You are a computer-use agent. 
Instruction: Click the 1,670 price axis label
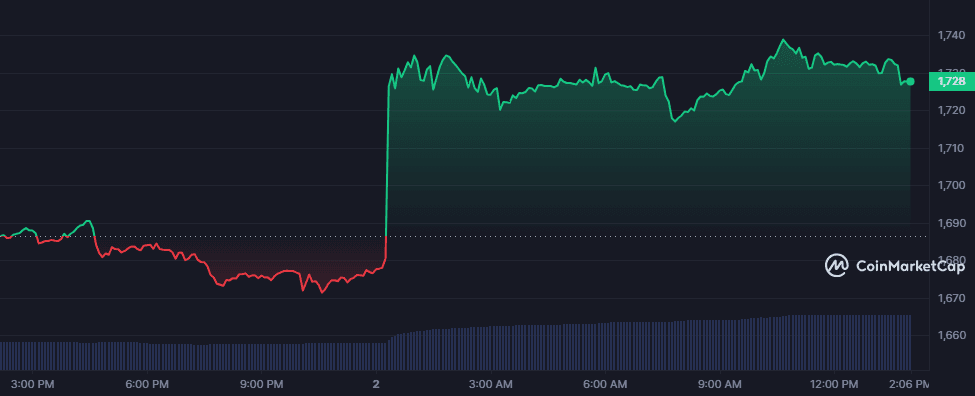[951, 298]
